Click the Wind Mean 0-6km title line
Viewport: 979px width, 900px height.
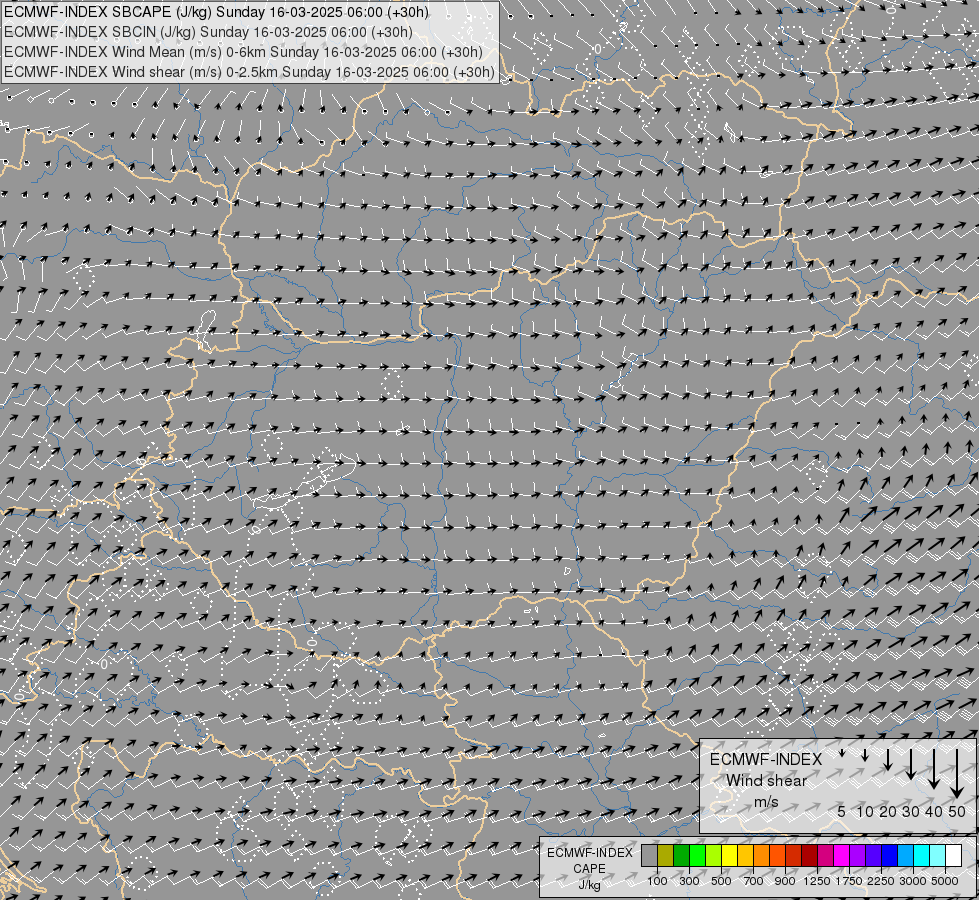coord(244,52)
